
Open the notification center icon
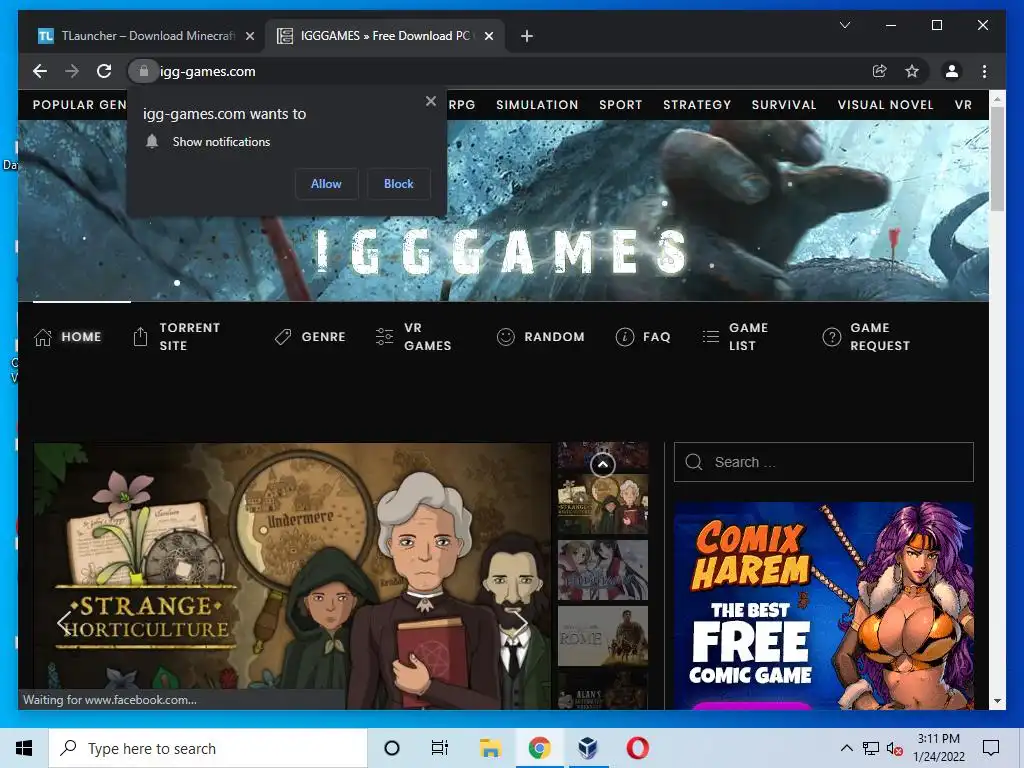pos(991,748)
